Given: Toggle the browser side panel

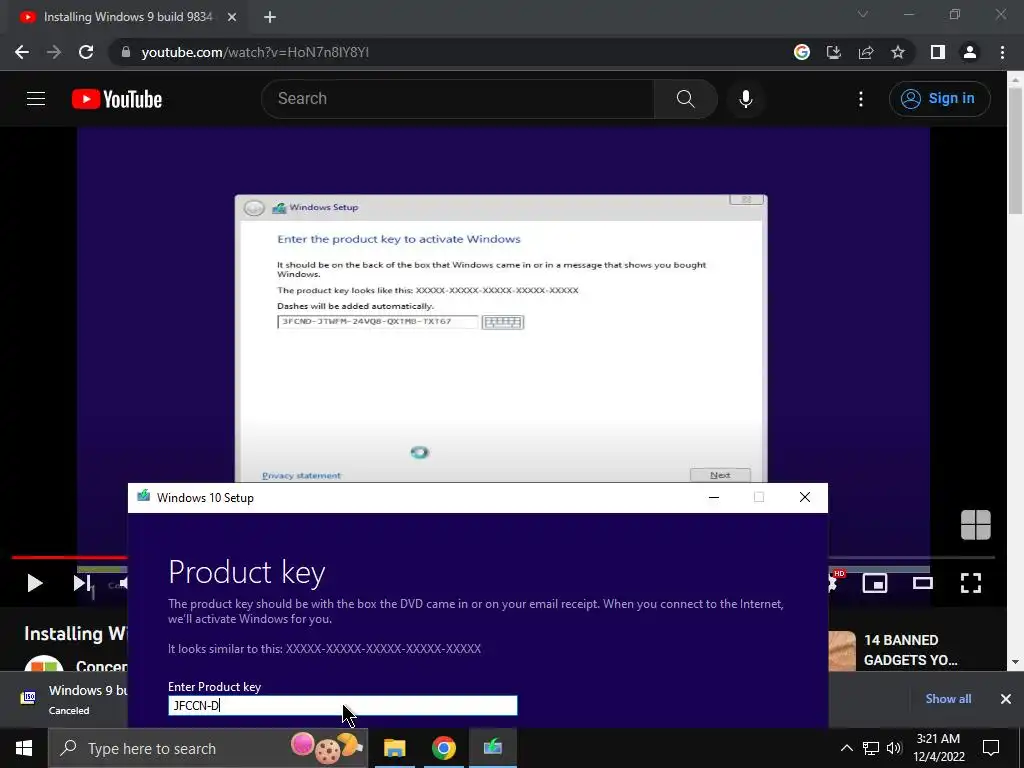Looking at the screenshot, I should pos(938,52).
